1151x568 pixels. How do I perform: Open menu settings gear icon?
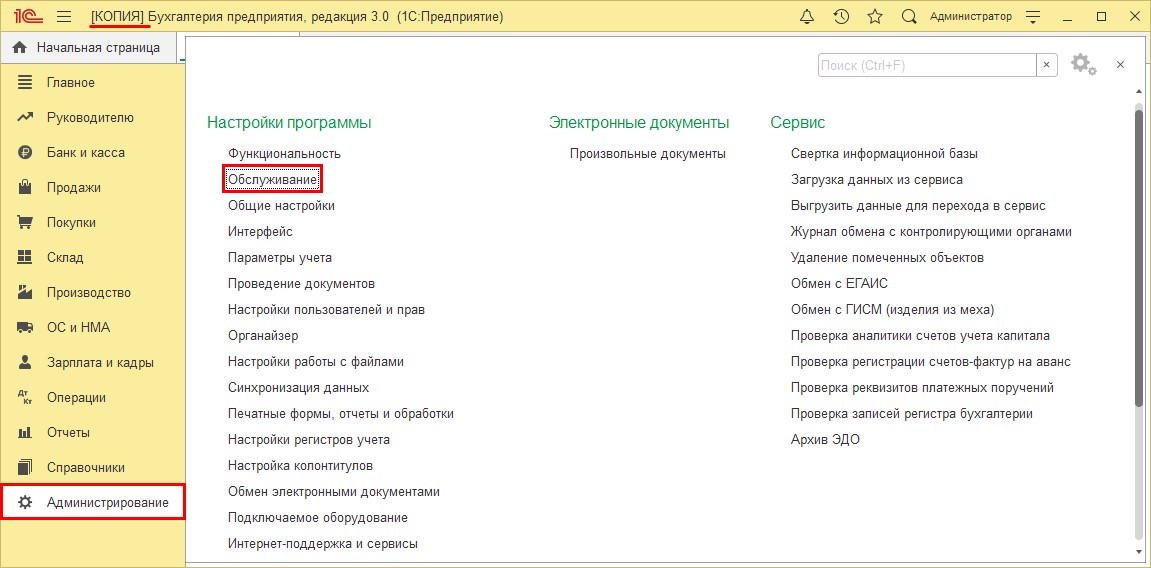tap(1082, 64)
